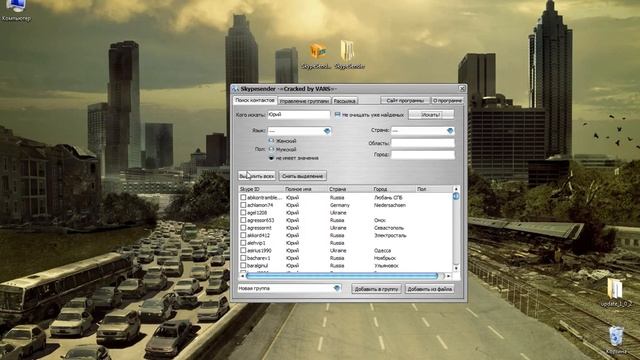Click the horizontal scrollbar left arrow

coord(242,276)
